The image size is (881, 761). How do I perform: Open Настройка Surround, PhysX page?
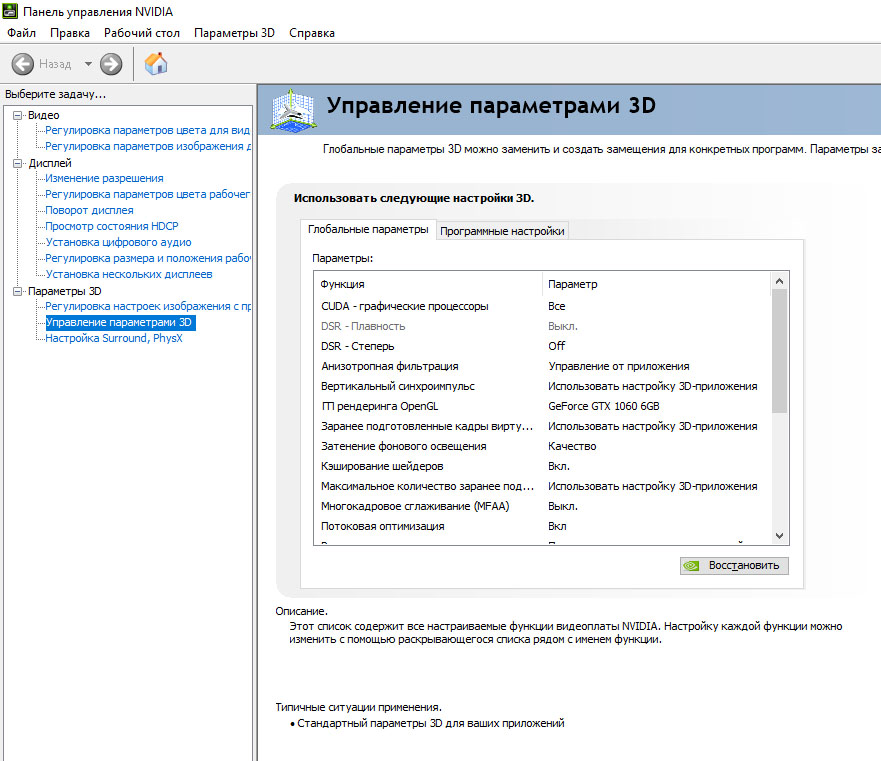[x=113, y=338]
